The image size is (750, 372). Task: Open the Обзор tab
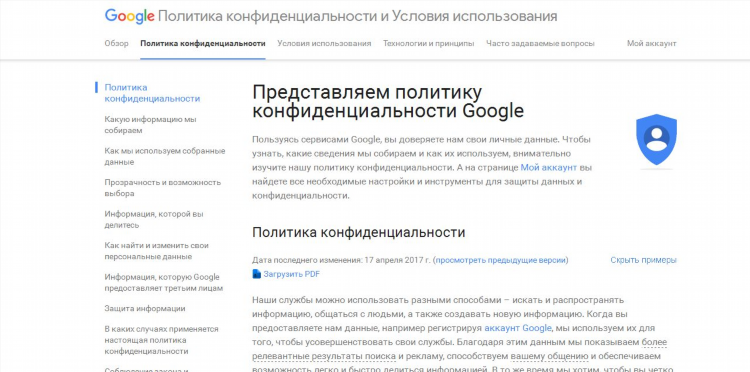click(117, 44)
